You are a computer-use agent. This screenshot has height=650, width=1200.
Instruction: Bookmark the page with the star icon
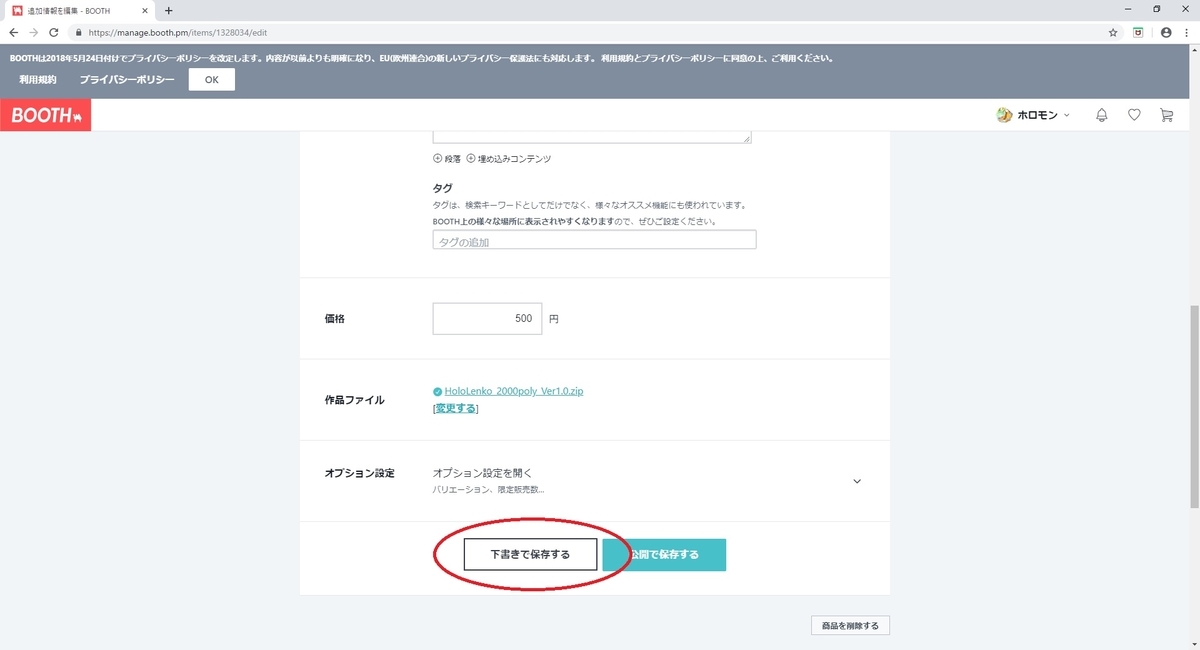point(1111,32)
